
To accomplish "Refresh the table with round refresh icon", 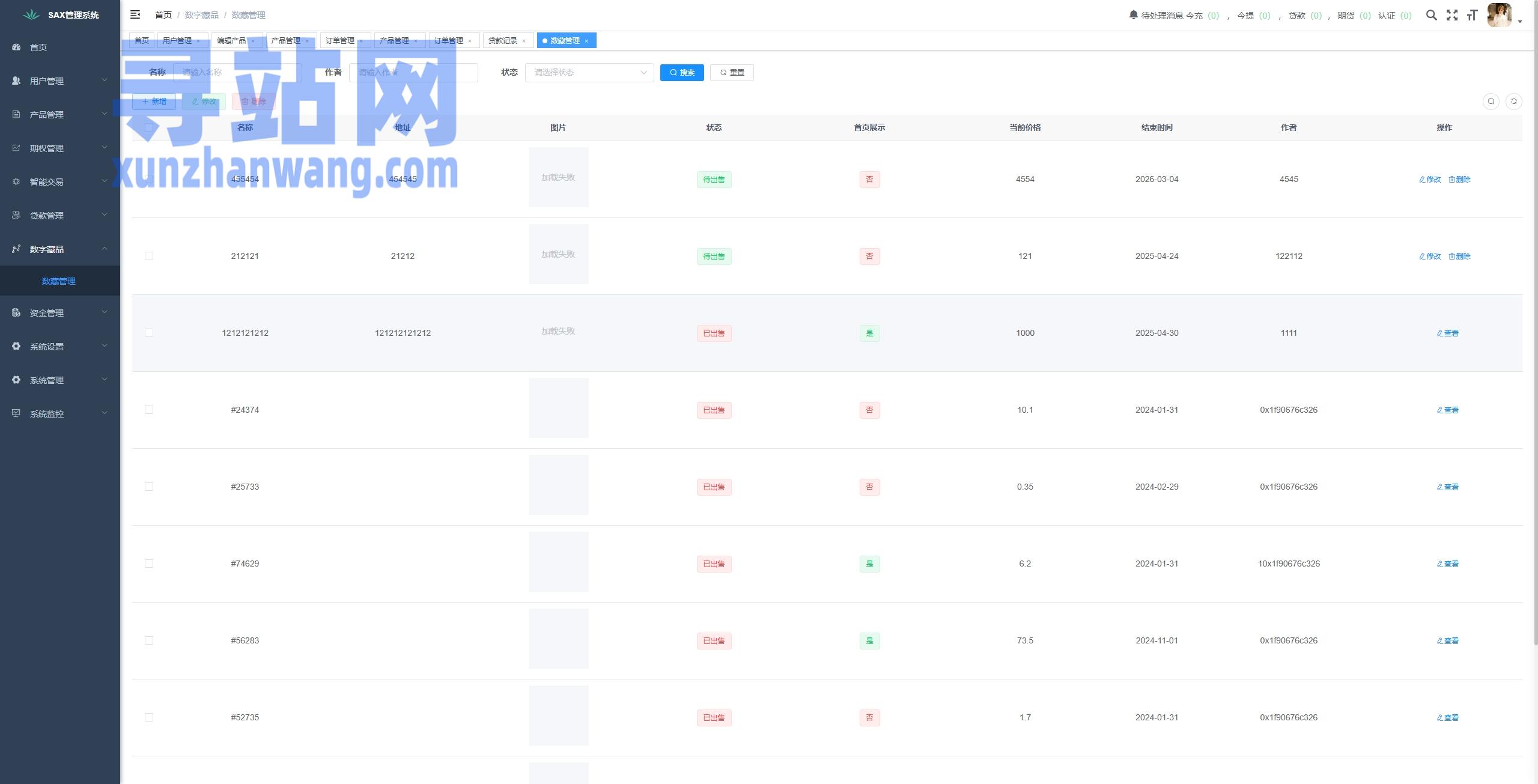I will 1514,102.
